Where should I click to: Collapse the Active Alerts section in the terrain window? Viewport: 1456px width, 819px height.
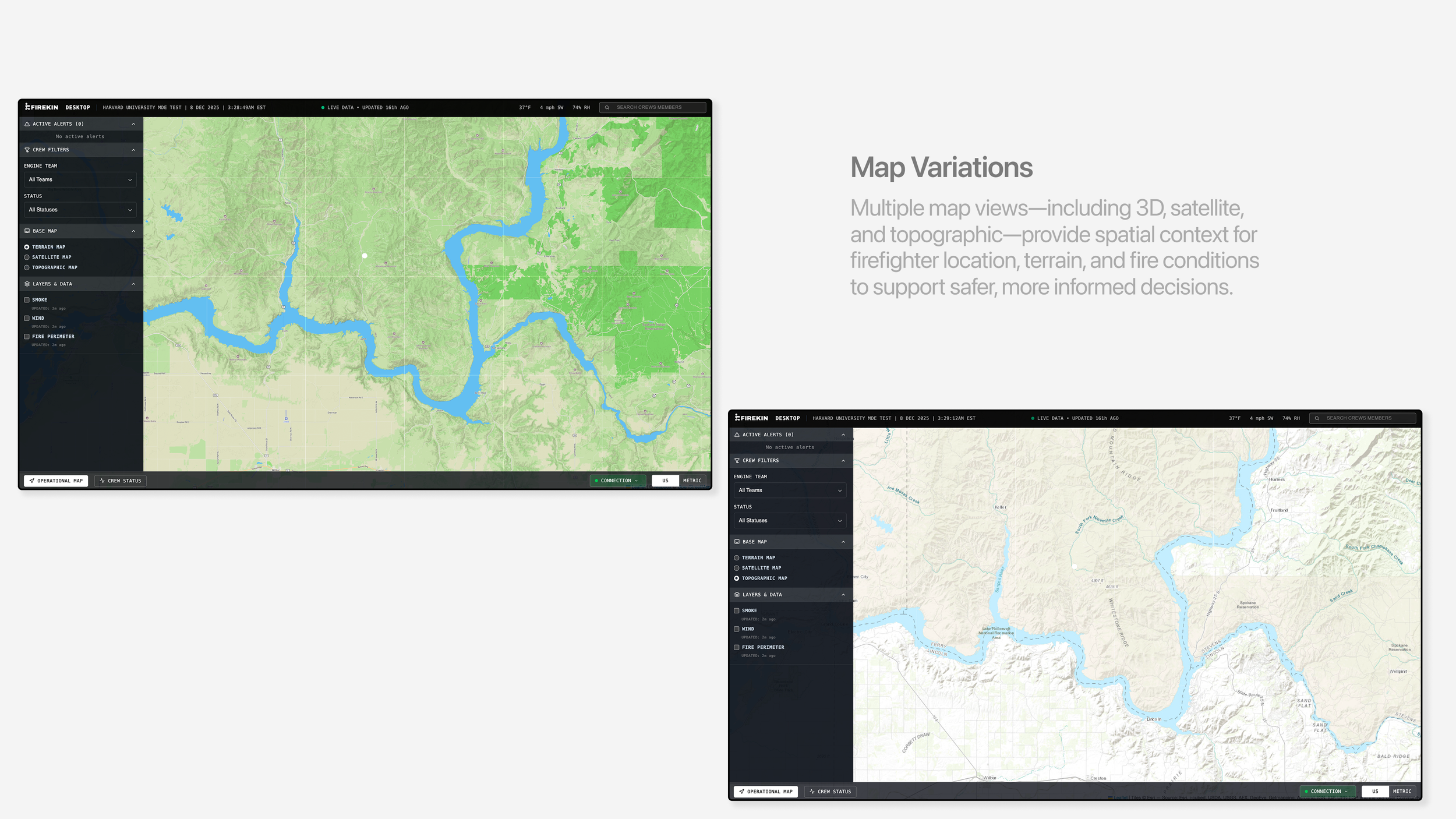(133, 124)
